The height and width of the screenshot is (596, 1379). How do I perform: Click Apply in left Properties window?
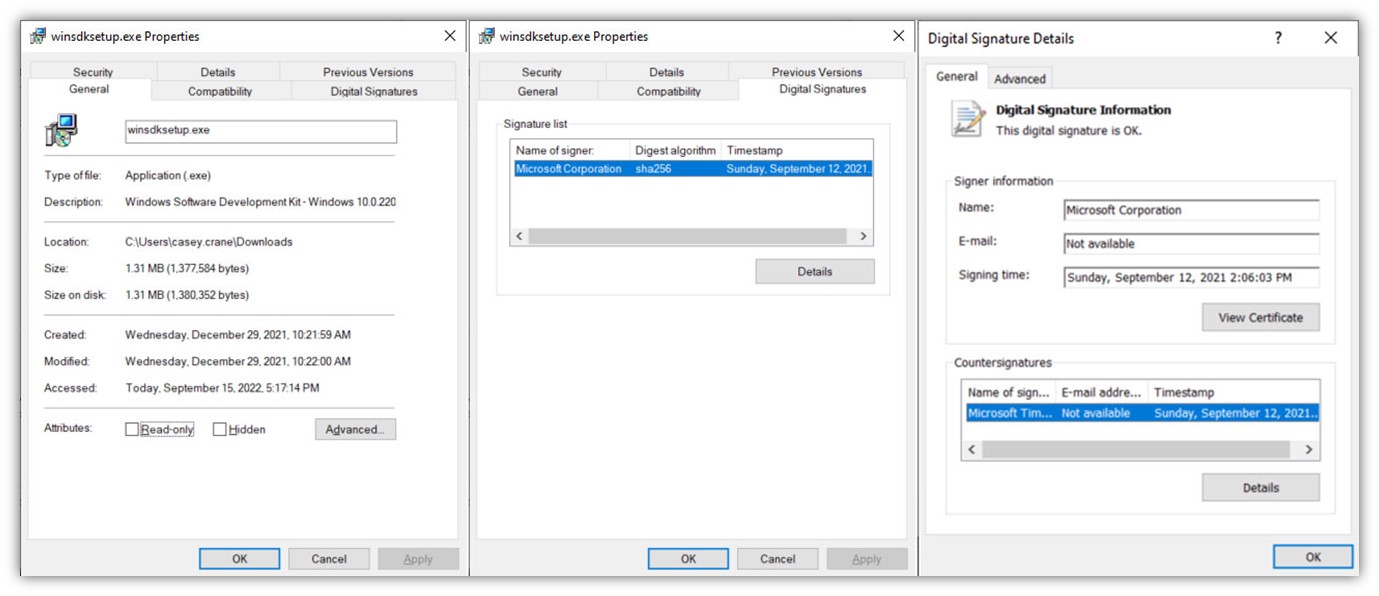click(418, 559)
